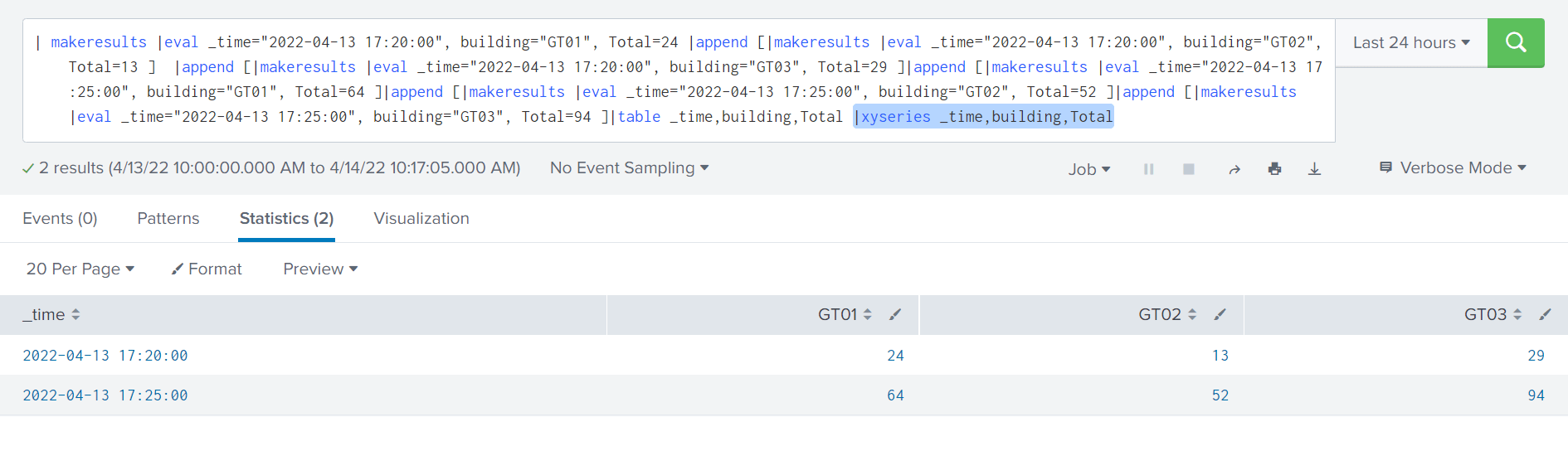Click GT03 value 94

(1536, 395)
